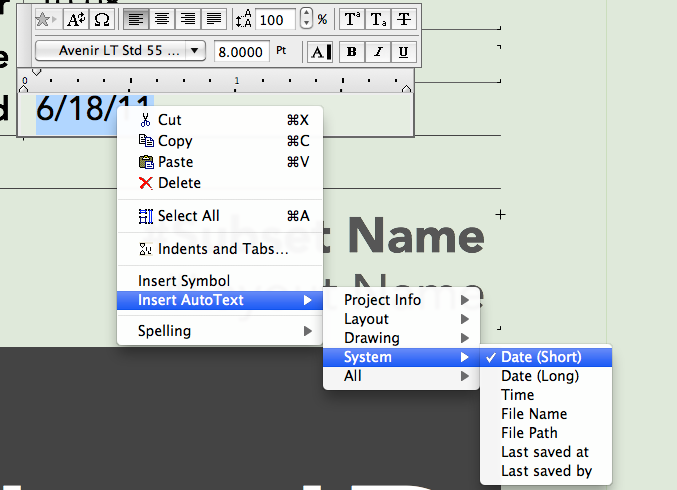
Task: Open the Avenir LT Std 55 font dropdown
Action: [120, 51]
